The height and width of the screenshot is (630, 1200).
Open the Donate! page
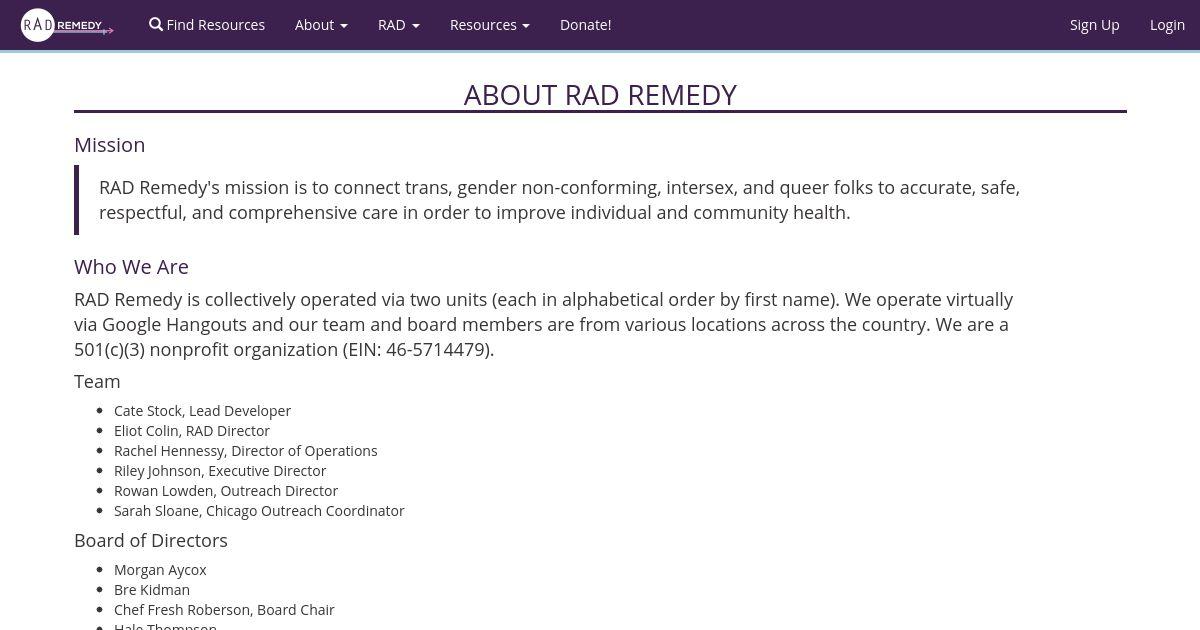(x=586, y=25)
